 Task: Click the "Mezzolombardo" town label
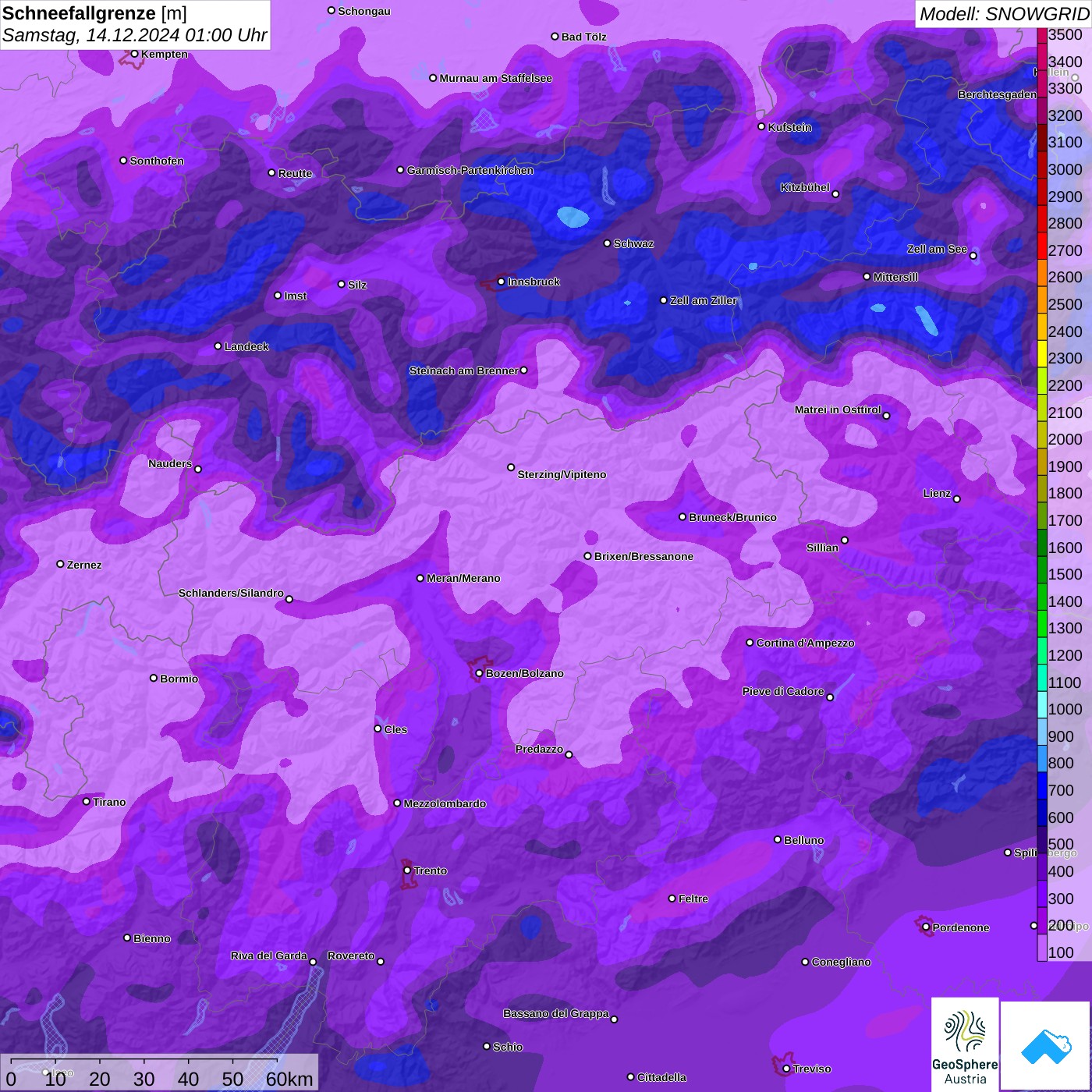click(x=445, y=803)
